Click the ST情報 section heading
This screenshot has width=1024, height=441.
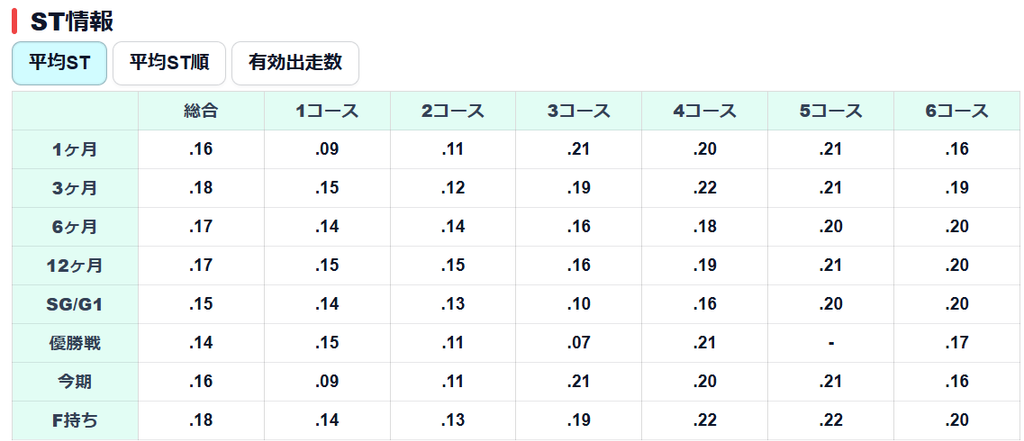[x=72, y=21]
